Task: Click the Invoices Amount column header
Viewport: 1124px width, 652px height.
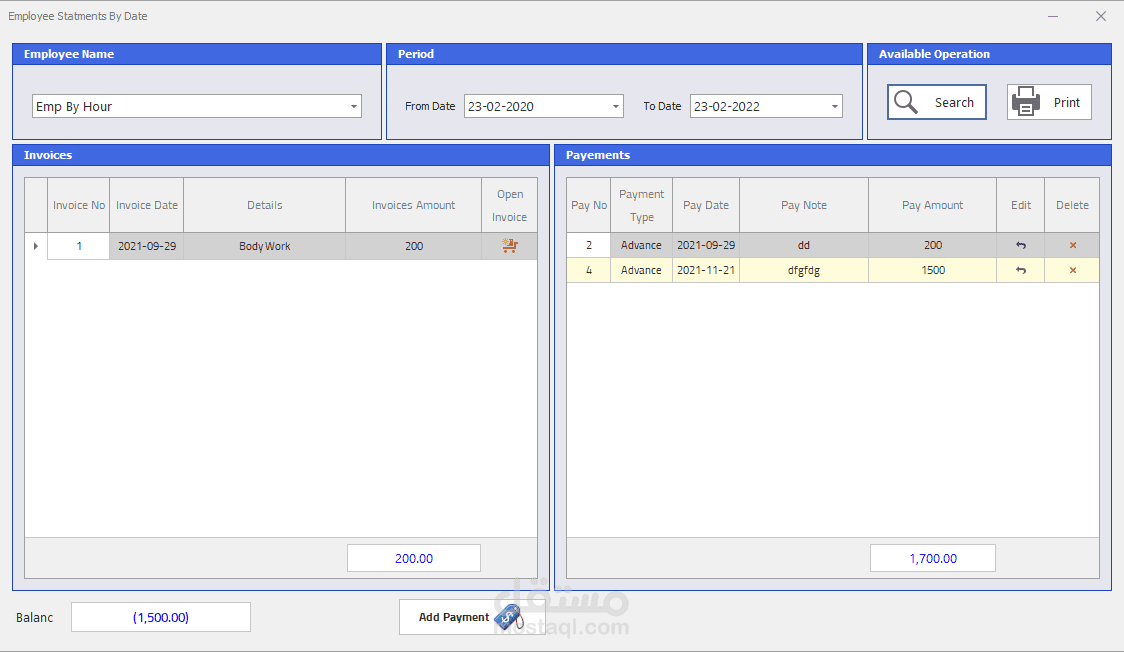Action: (x=414, y=205)
